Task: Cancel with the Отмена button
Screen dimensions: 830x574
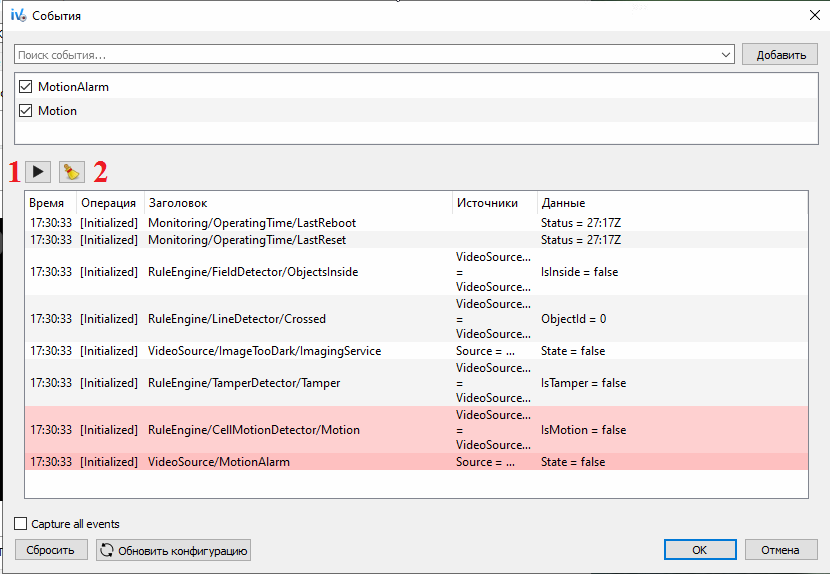Action: [x=780, y=550]
